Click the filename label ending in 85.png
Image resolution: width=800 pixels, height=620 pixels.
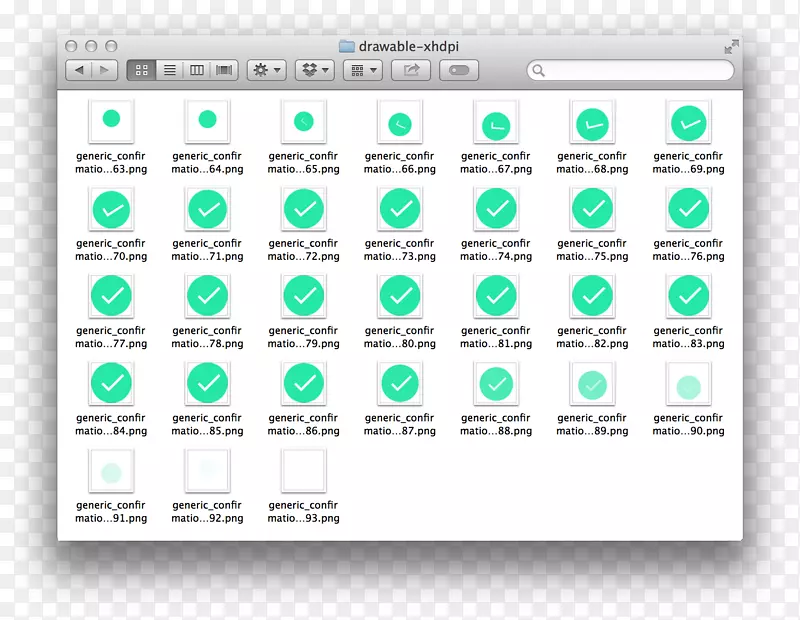click(207, 425)
